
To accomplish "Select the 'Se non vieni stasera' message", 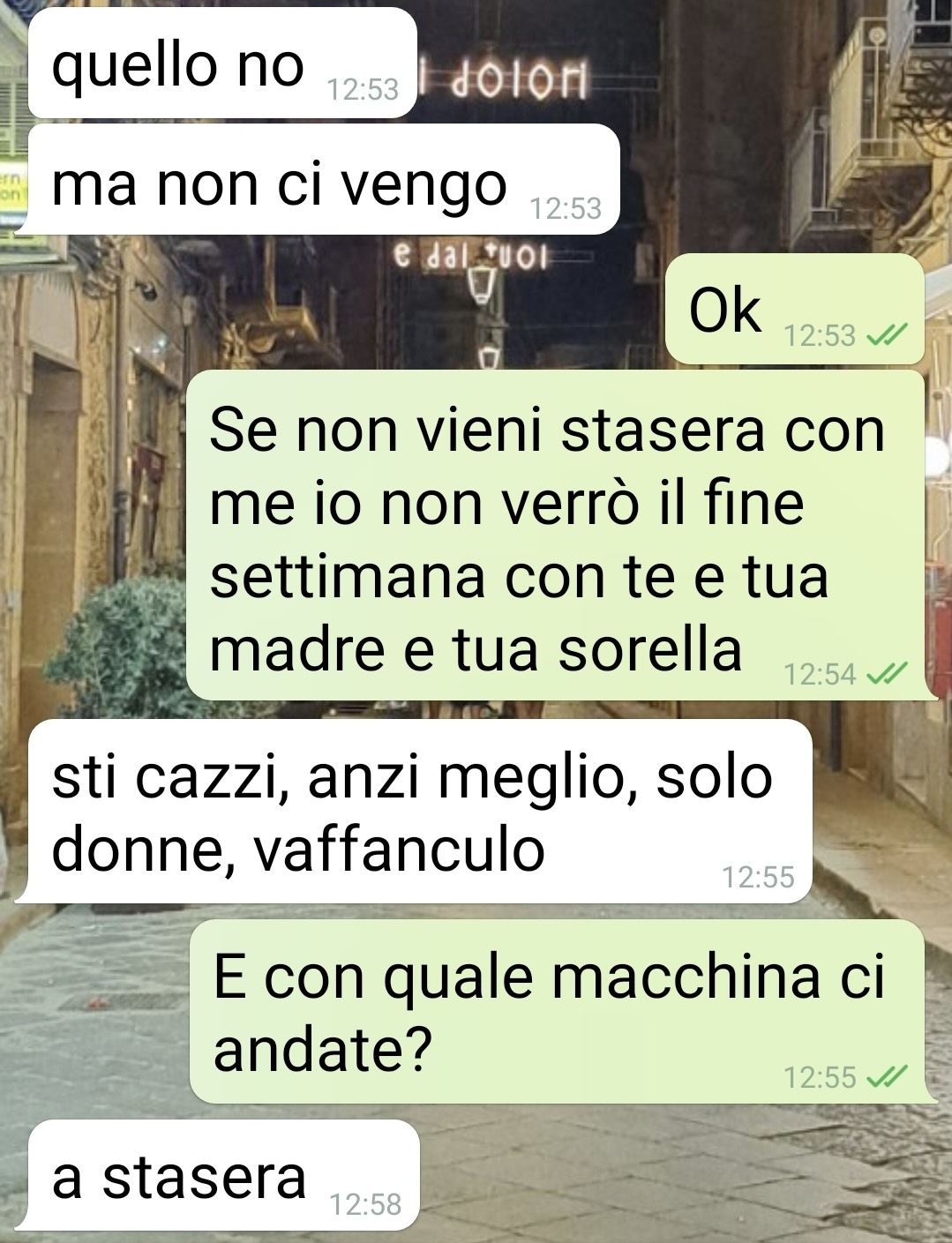I will coord(560,535).
